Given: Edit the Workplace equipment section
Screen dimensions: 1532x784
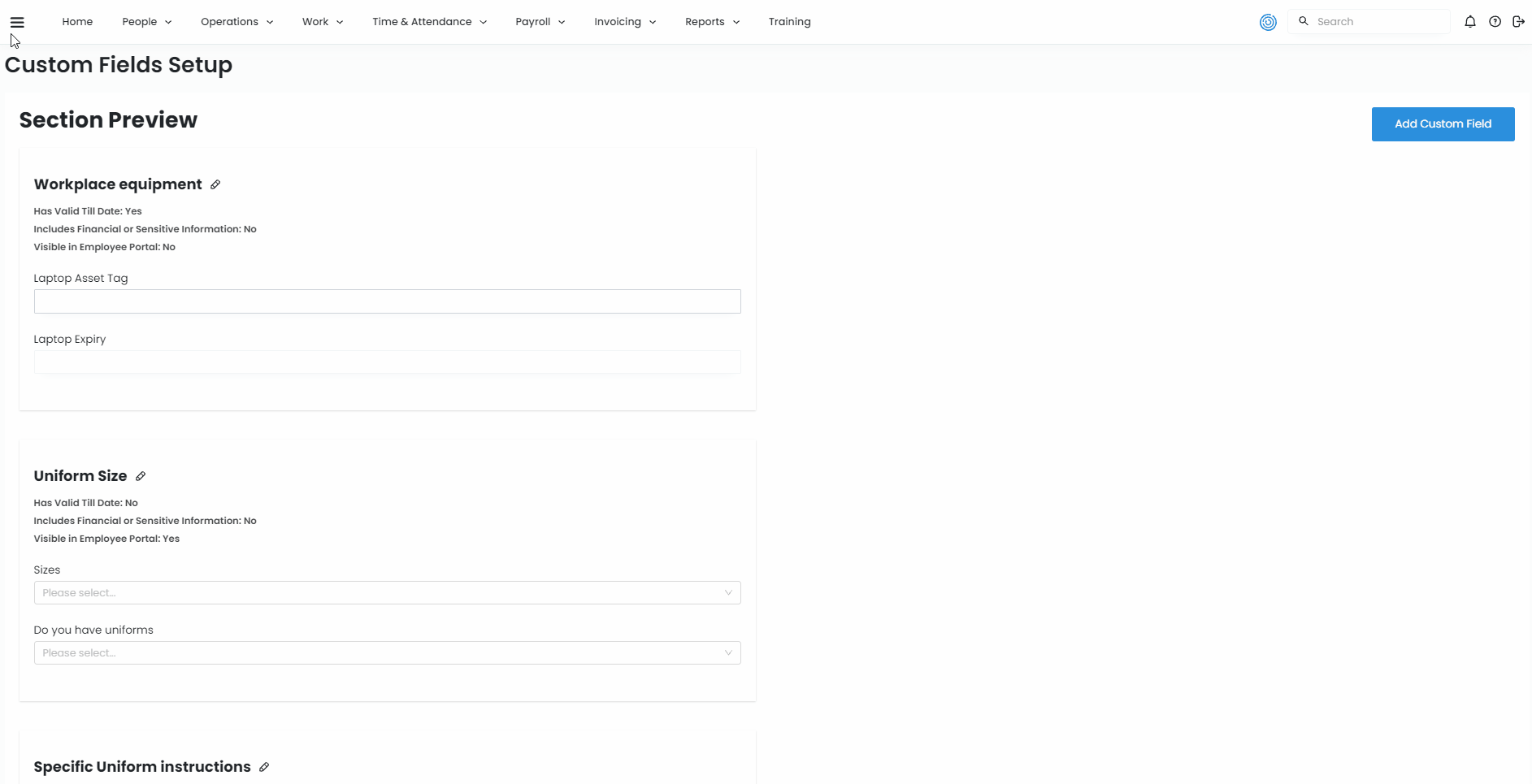Looking at the screenshot, I should click(x=215, y=184).
